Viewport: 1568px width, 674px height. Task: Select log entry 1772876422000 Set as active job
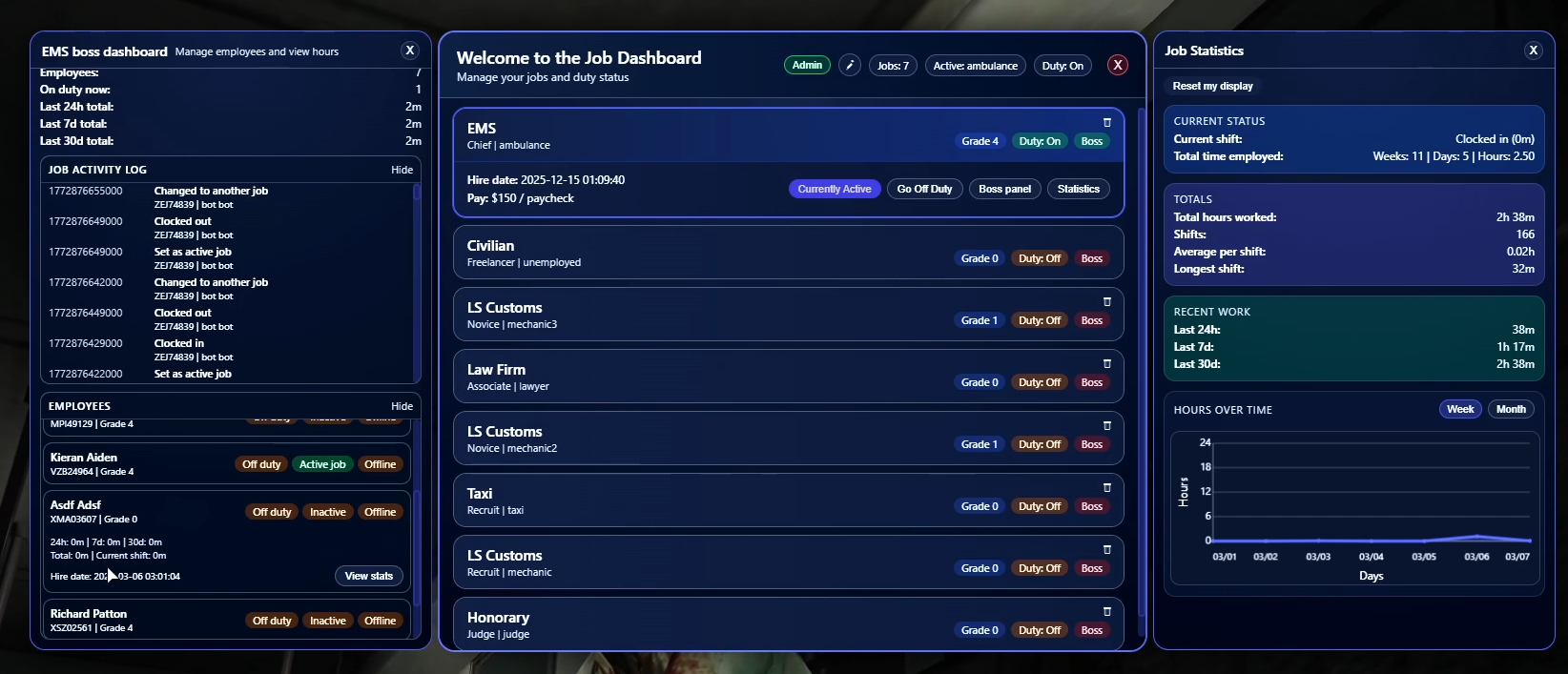[x=229, y=374]
